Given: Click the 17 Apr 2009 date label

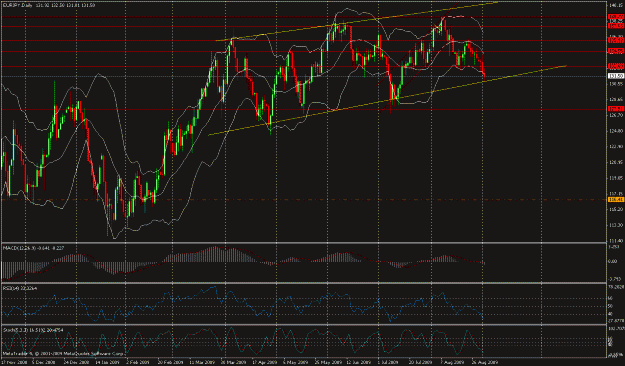Looking at the screenshot, I should point(265,362).
